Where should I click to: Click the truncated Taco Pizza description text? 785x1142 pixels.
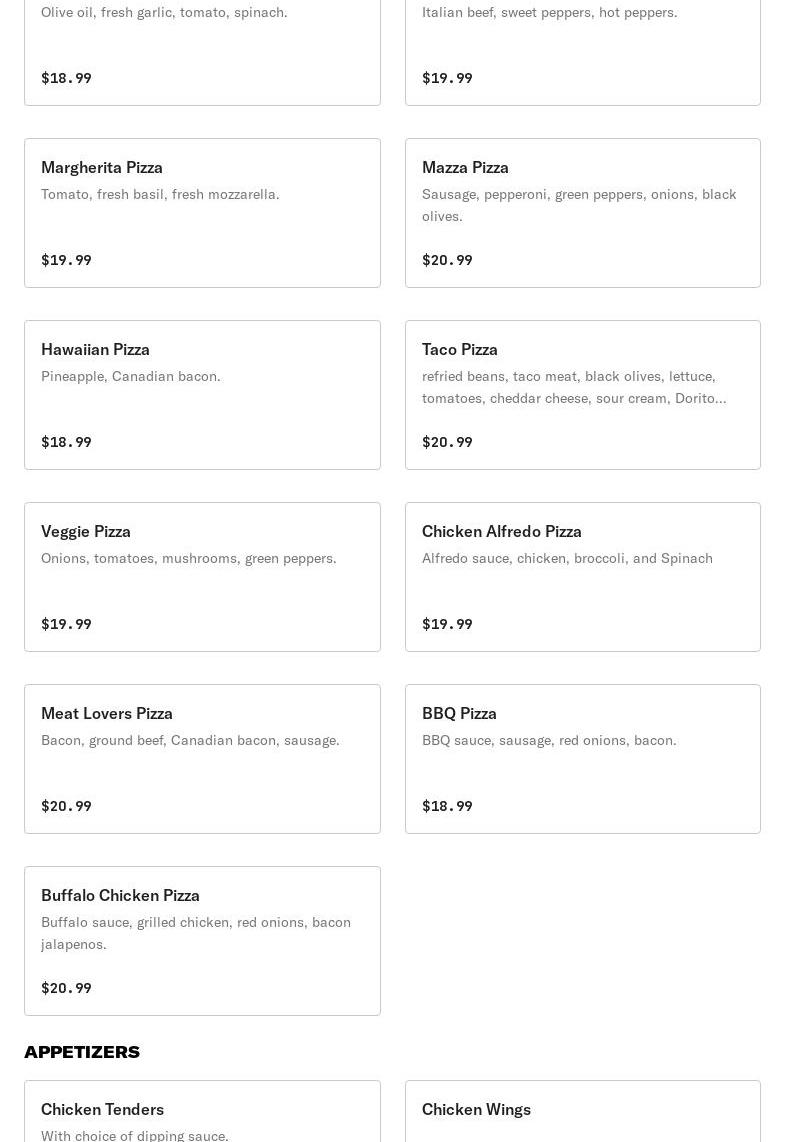[x=574, y=387]
